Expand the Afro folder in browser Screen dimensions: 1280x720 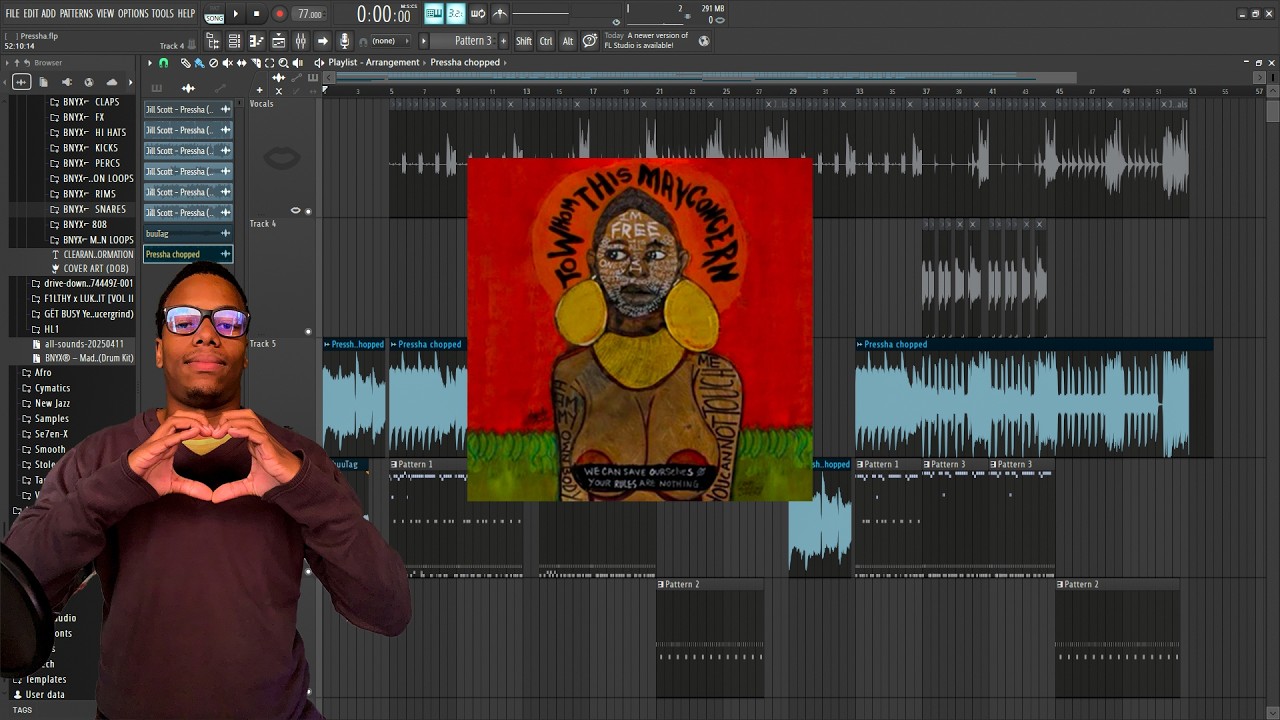coord(43,373)
